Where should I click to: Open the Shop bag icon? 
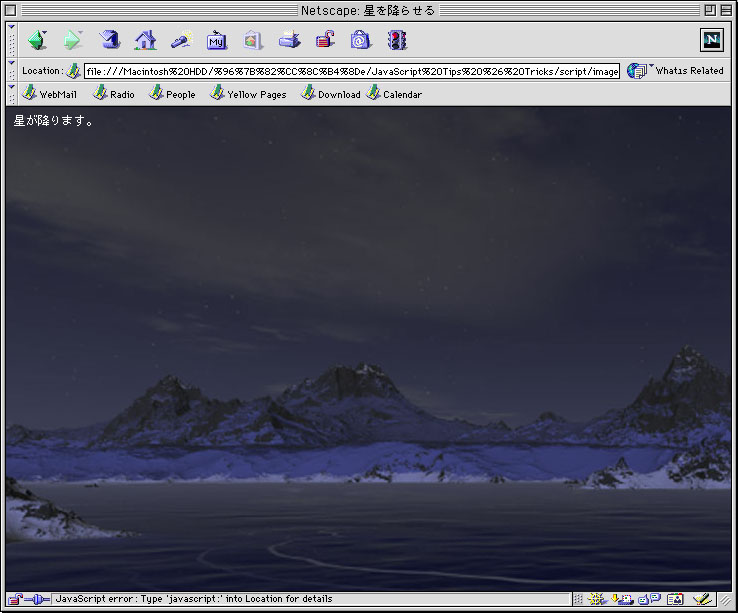(360, 40)
